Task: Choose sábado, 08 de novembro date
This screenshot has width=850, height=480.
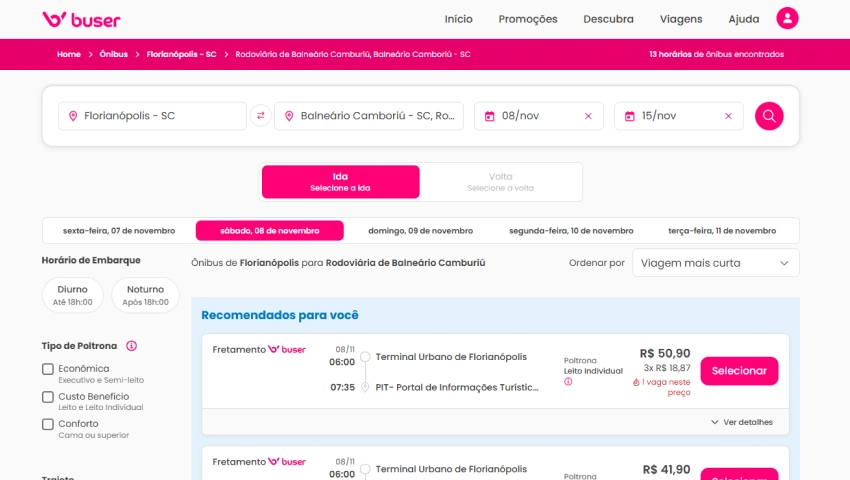Action: tap(269, 231)
